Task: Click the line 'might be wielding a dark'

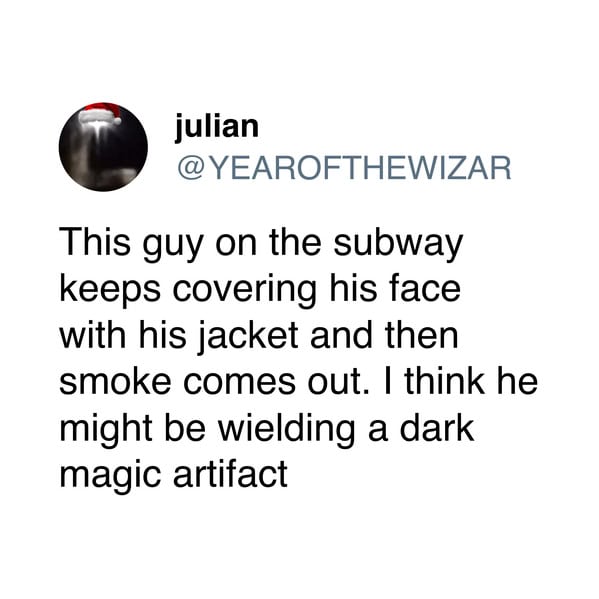Action: tap(267, 429)
